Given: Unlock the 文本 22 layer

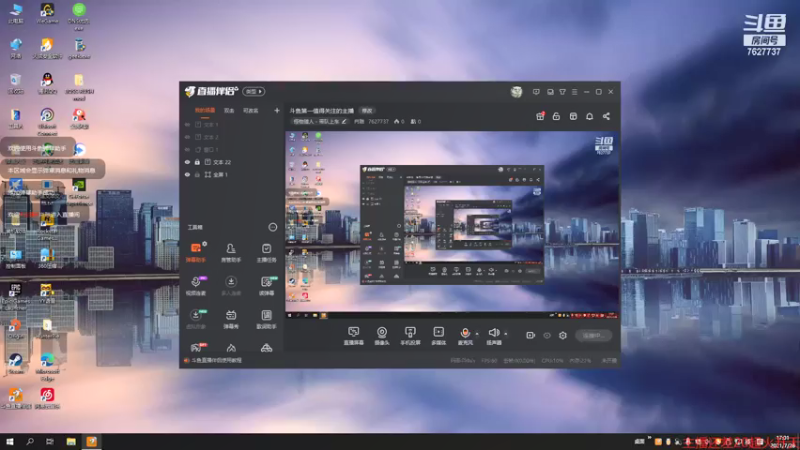Looking at the screenshot, I should click(x=197, y=162).
